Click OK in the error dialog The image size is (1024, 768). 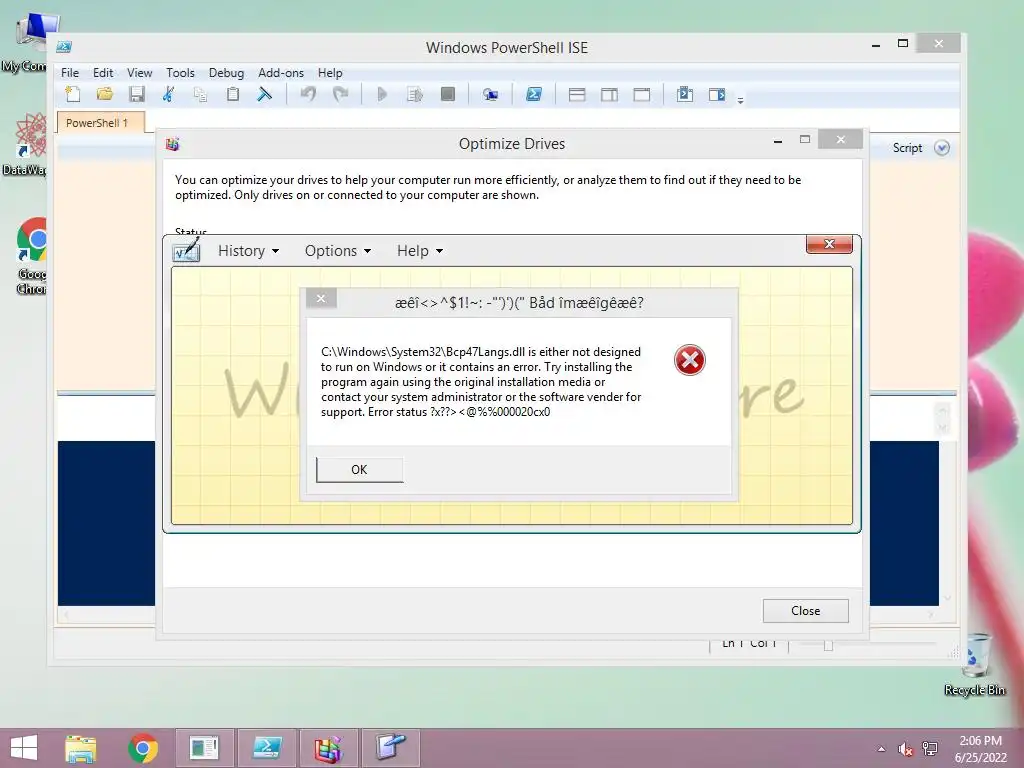pyautogui.click(x=359, y=470)
